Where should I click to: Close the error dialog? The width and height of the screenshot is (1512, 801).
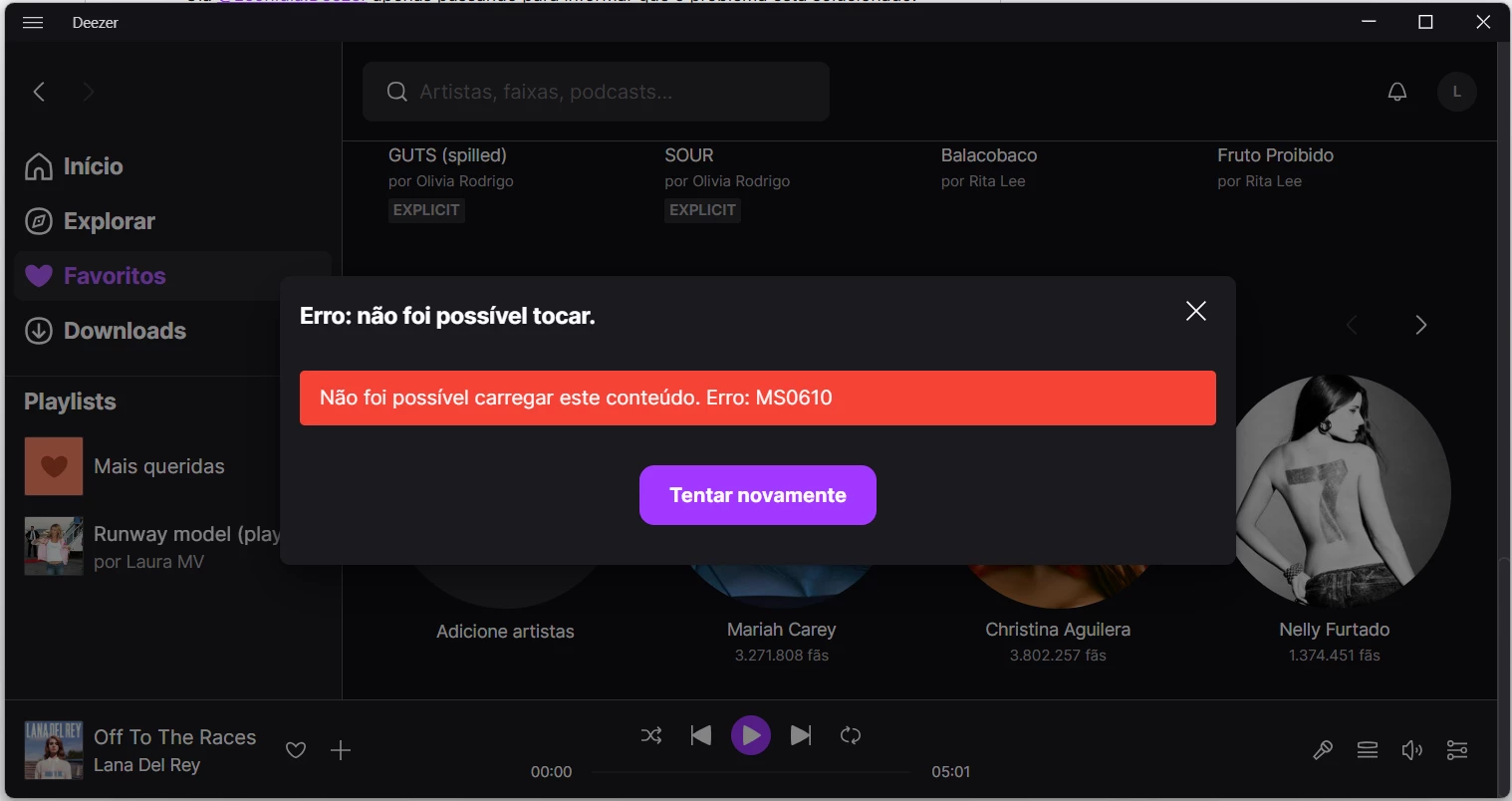(x=1196, y=311)
